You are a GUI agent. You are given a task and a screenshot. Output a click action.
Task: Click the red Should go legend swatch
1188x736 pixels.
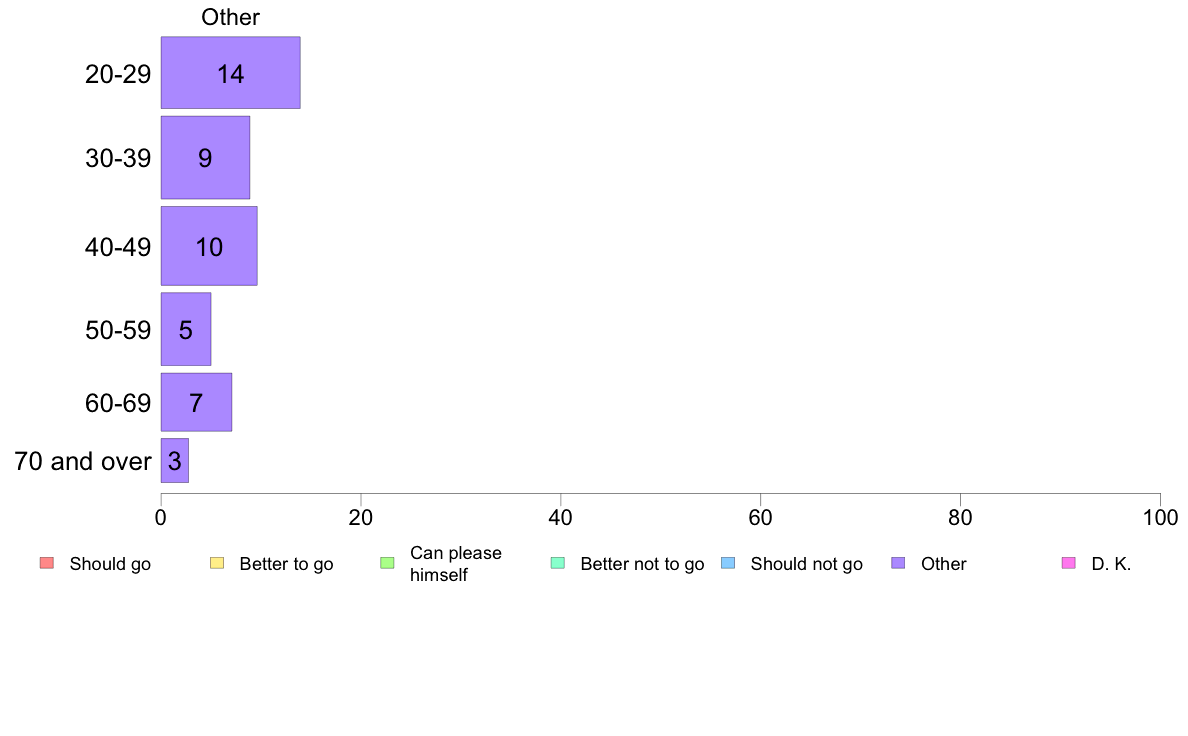47,563
